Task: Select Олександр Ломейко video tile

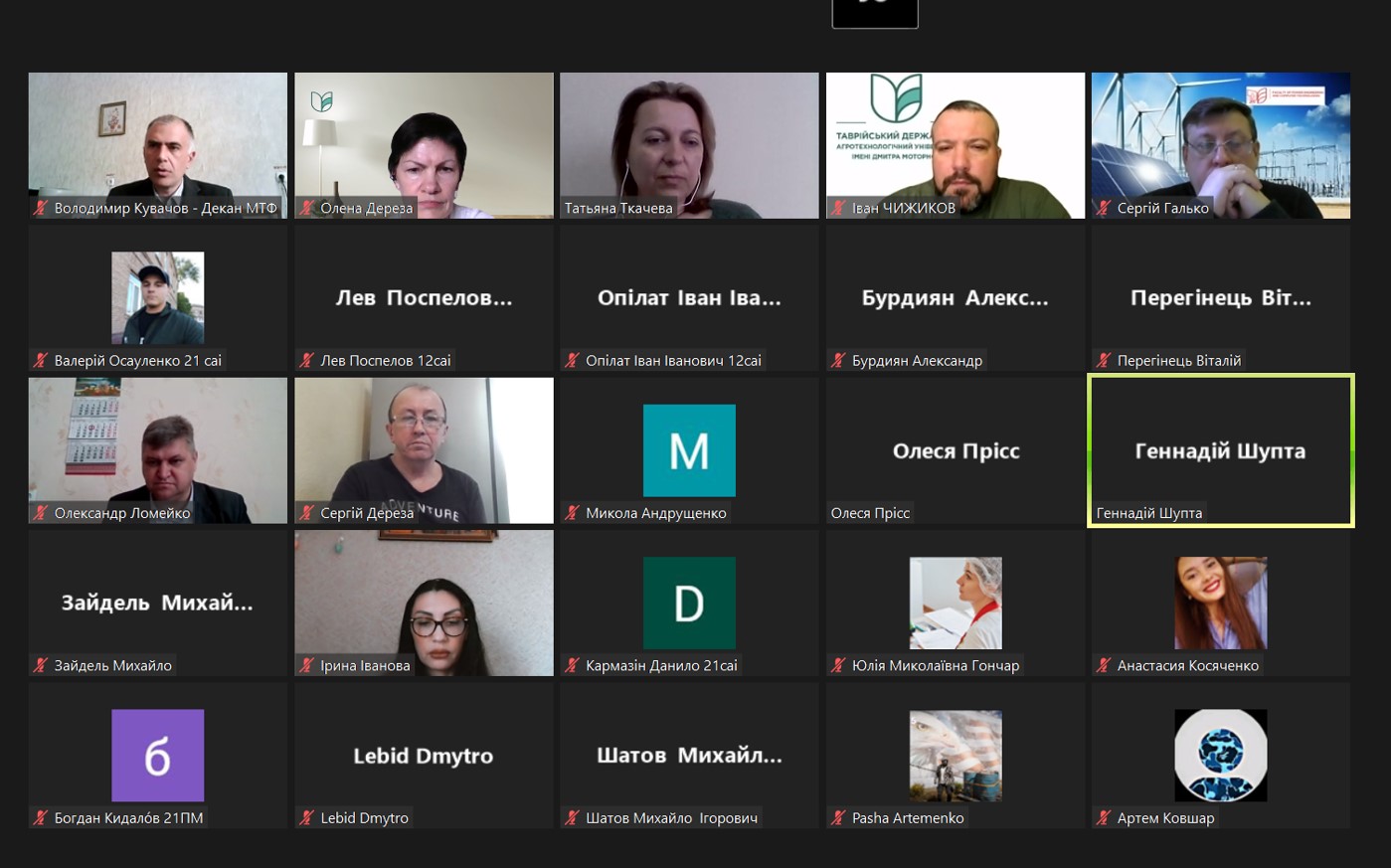Action: pos(157,450)
